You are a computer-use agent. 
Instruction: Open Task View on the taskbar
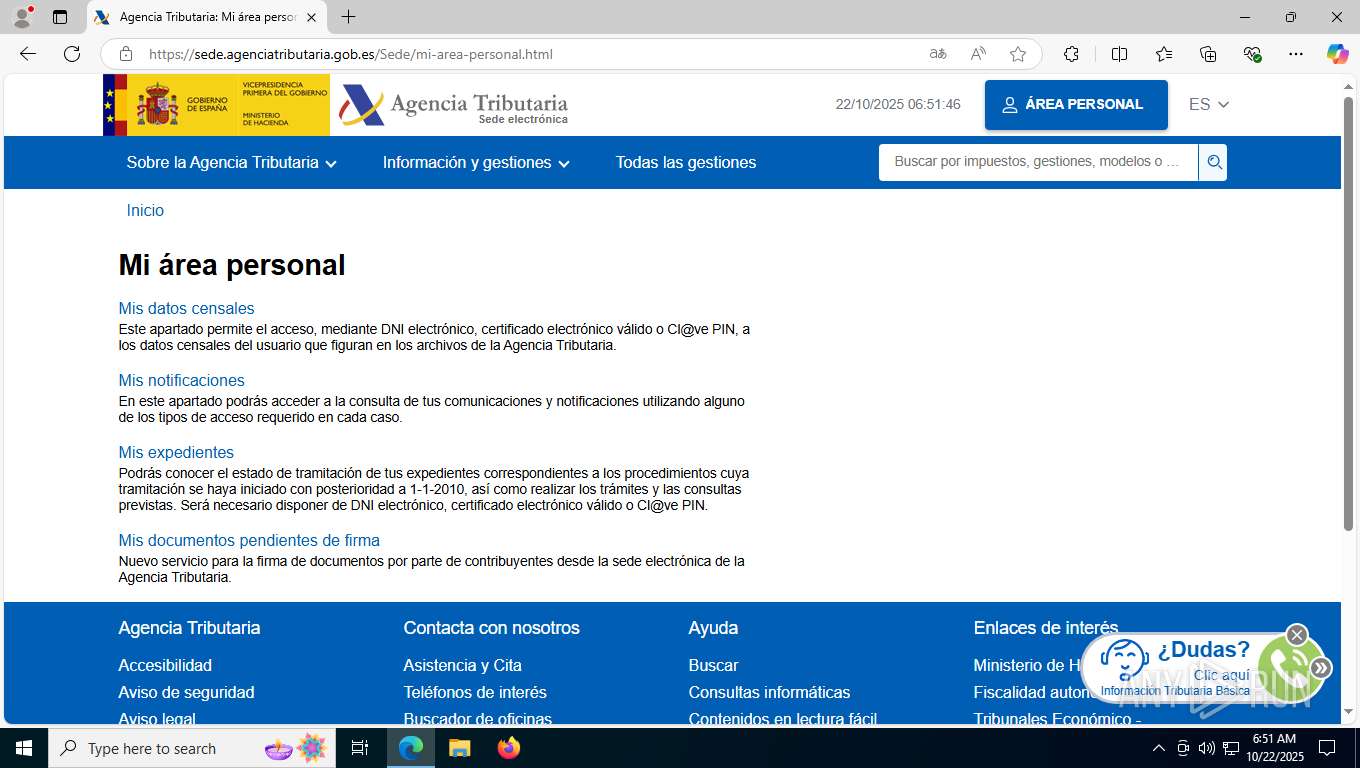point(360,748)
